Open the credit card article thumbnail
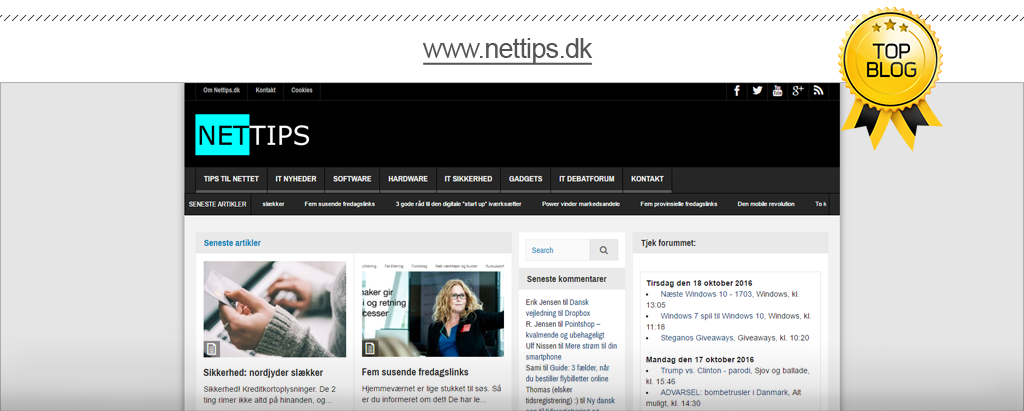The width and height of the screenshot is (1024, 411). (x=274, y=309)
